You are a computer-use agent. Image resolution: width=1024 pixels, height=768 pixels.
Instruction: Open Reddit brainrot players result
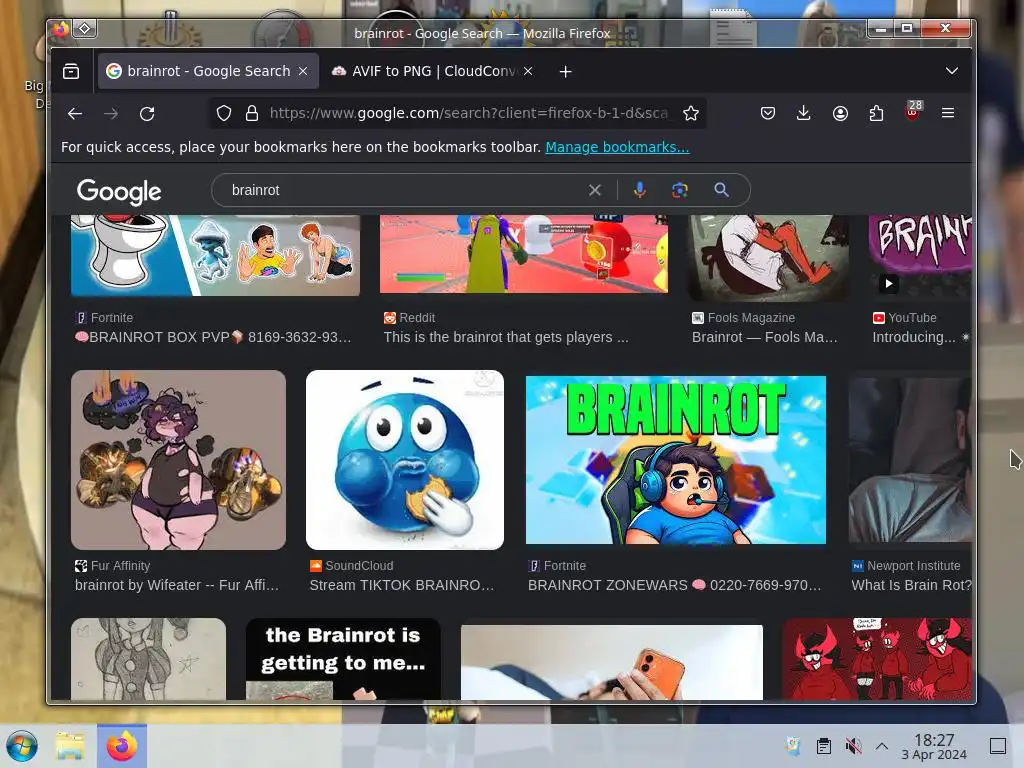coord(506,337)
